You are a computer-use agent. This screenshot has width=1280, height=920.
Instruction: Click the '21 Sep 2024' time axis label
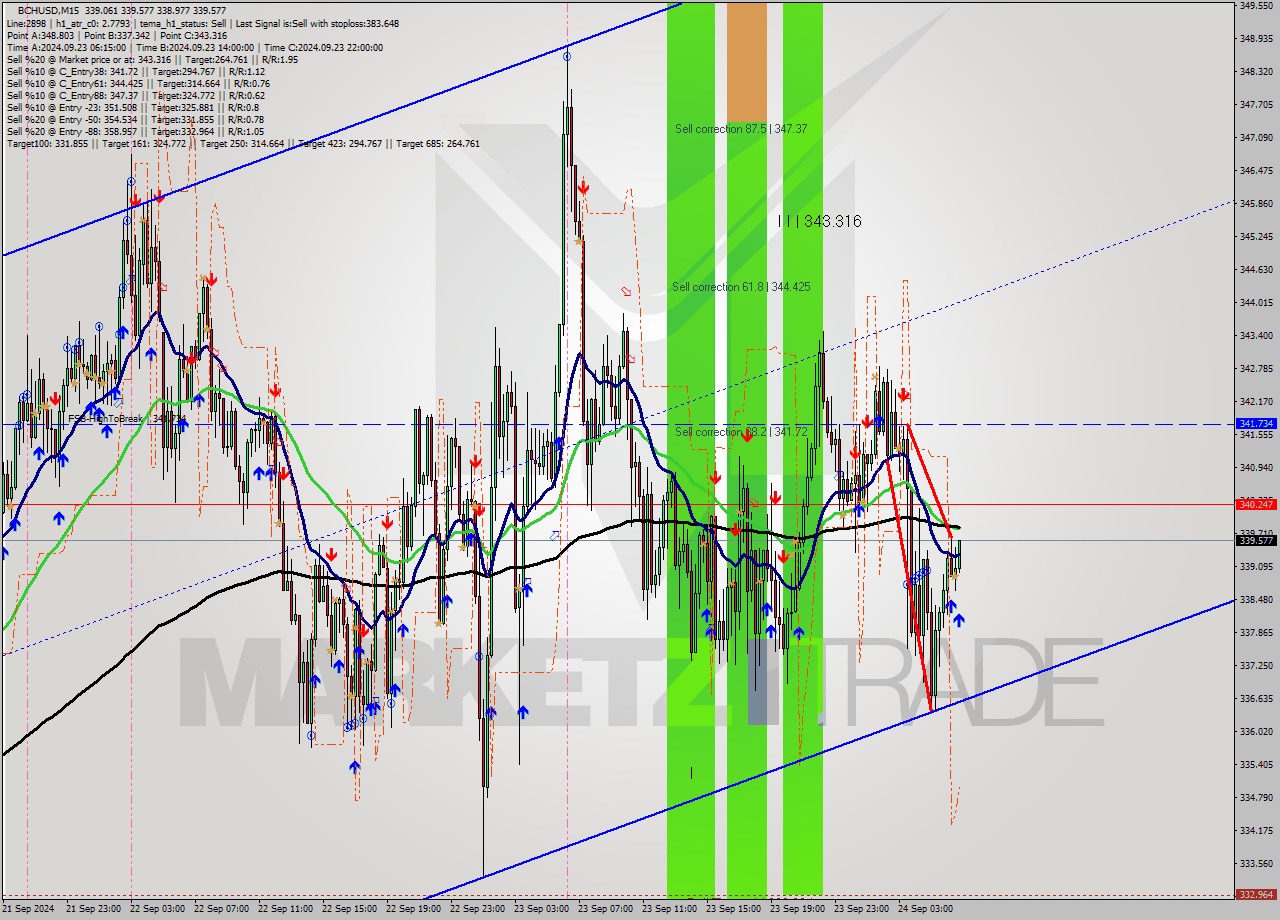[29, 909]
